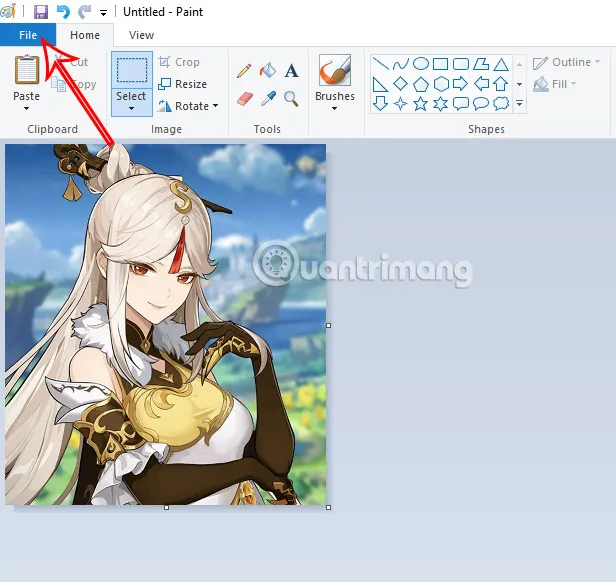The image size is (616, 582).
Task: Switch to the Home tab
Action: (x=85, y=35)
